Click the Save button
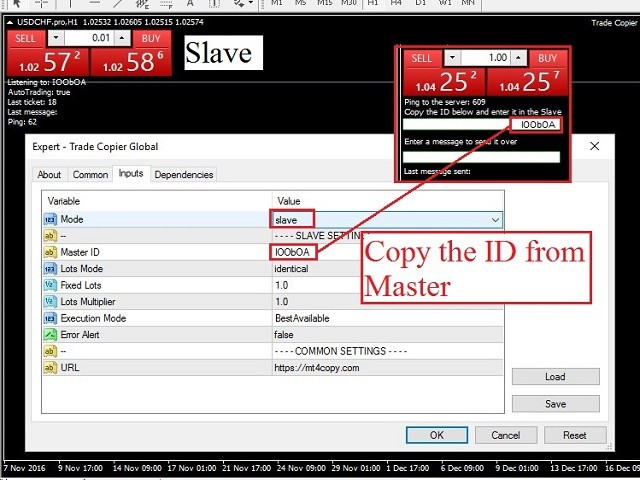640x480 pixels. (x=556, y=404)
